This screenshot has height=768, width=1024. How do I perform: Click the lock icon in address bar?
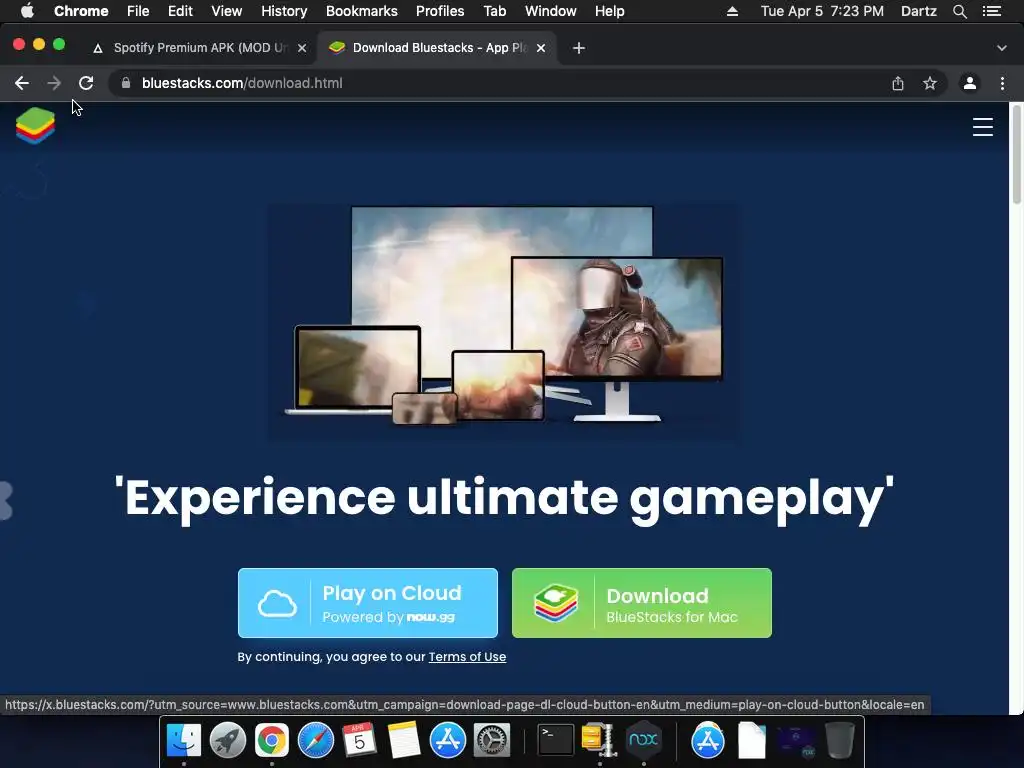point(126,83)
